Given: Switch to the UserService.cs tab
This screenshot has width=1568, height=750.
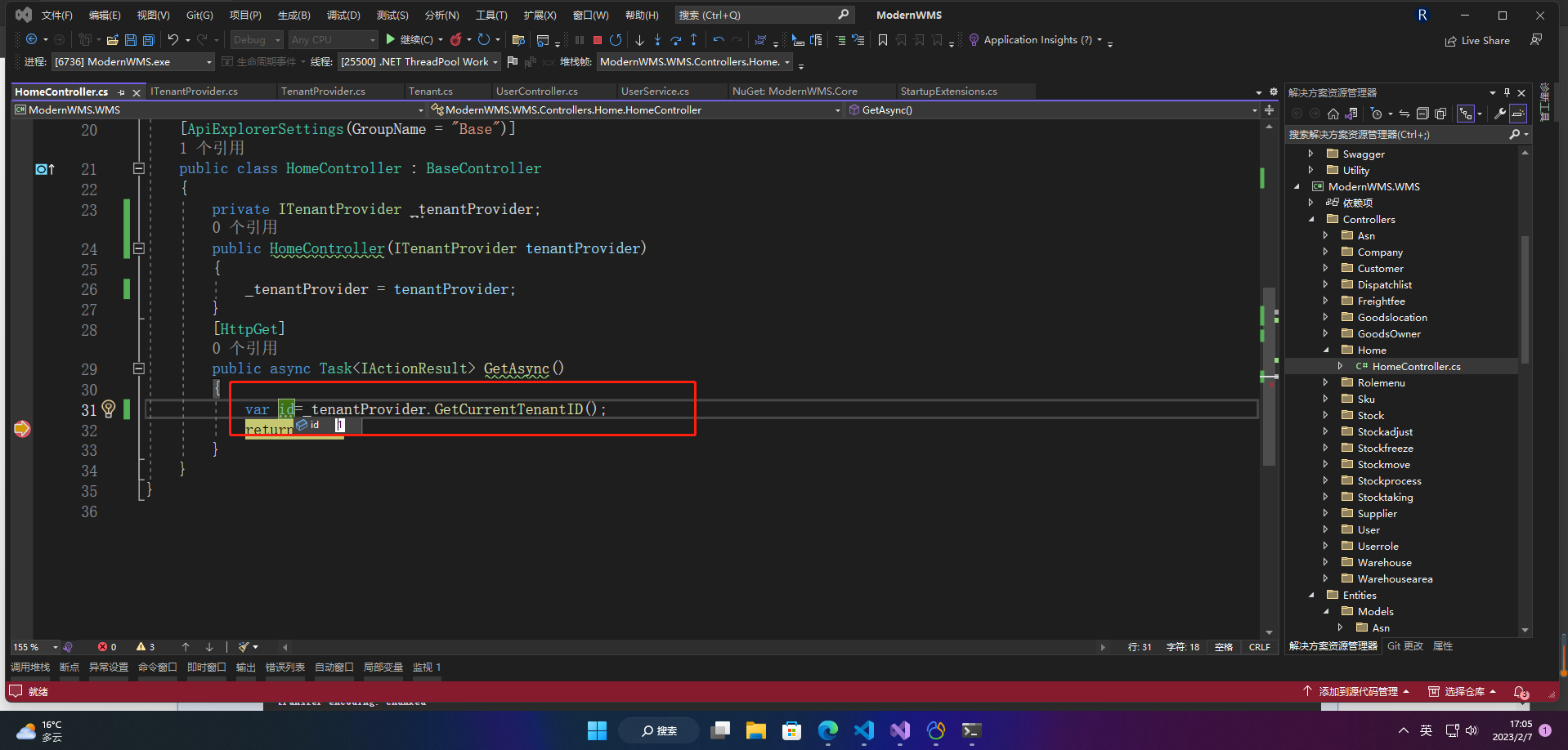Looking at the screenshot, I should coord(655,92).
